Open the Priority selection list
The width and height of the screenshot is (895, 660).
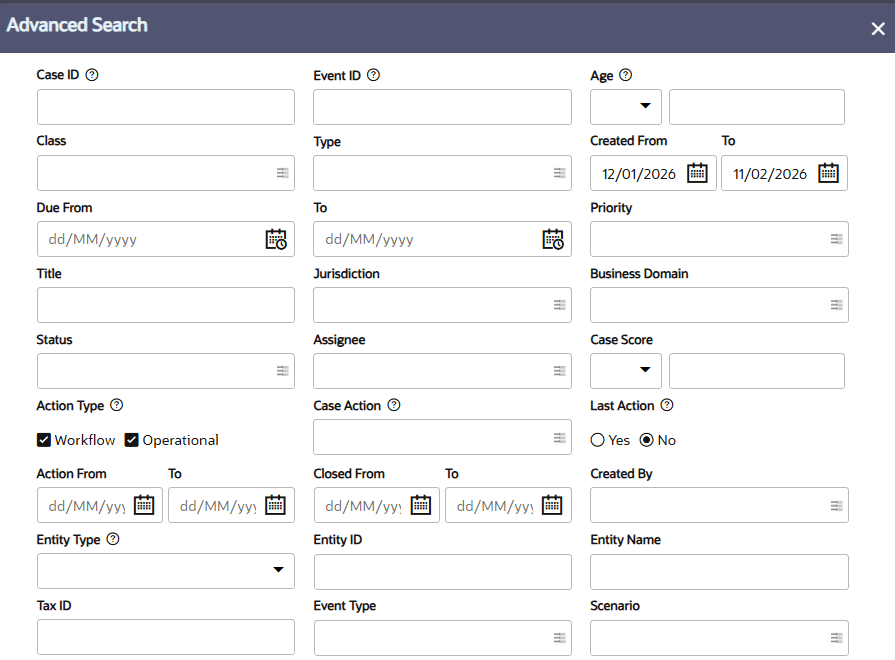(838, 239)
